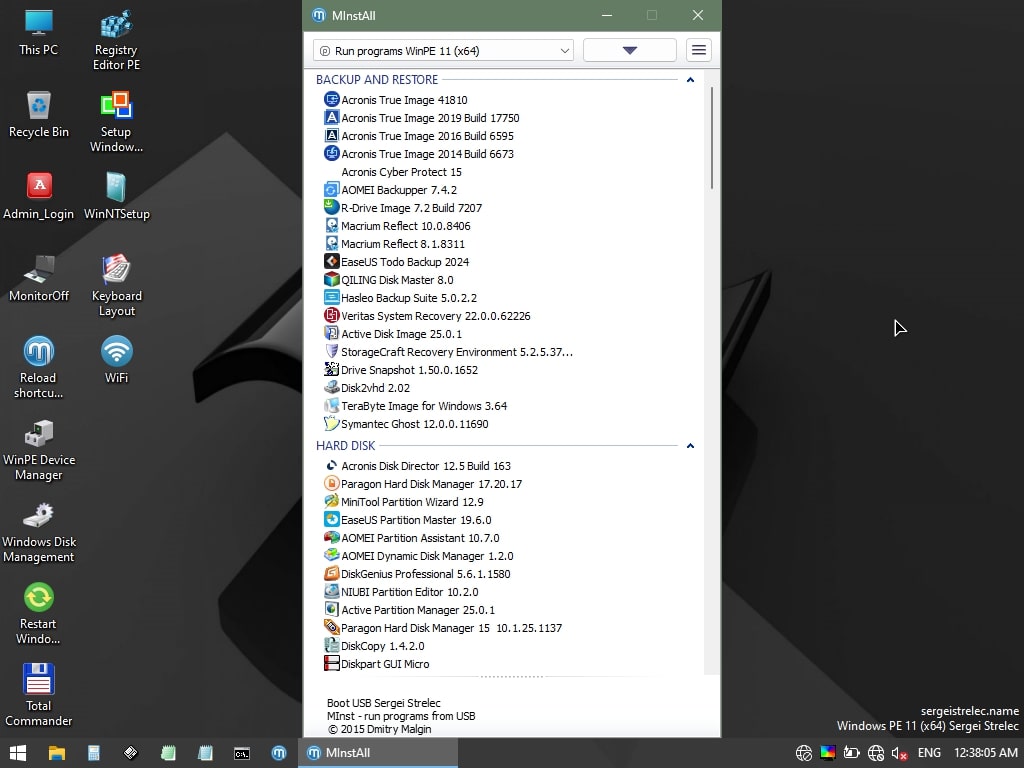Select Hasleo Backup Suite 5.0.2.2
This screenshot has width=1024, height=768.
click(x=409, y=298)
